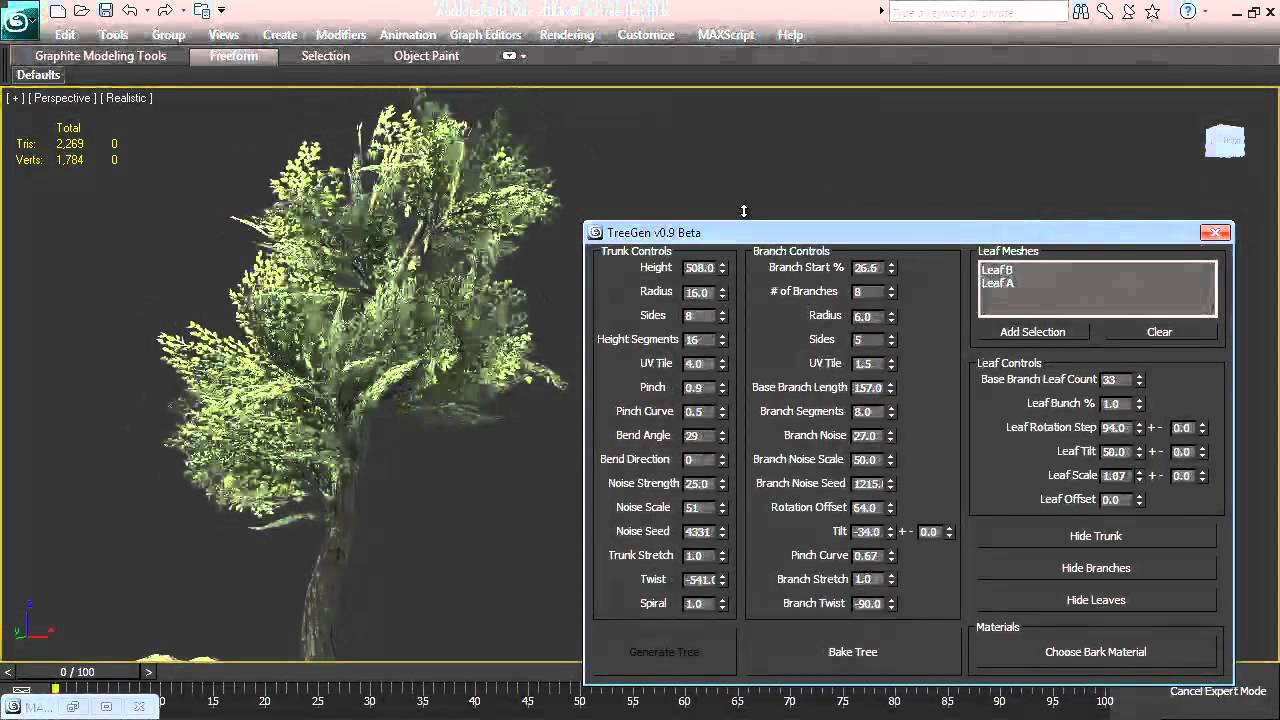
Task: Click the satellite Communication Center icon
Action: tap(1129, 11)
